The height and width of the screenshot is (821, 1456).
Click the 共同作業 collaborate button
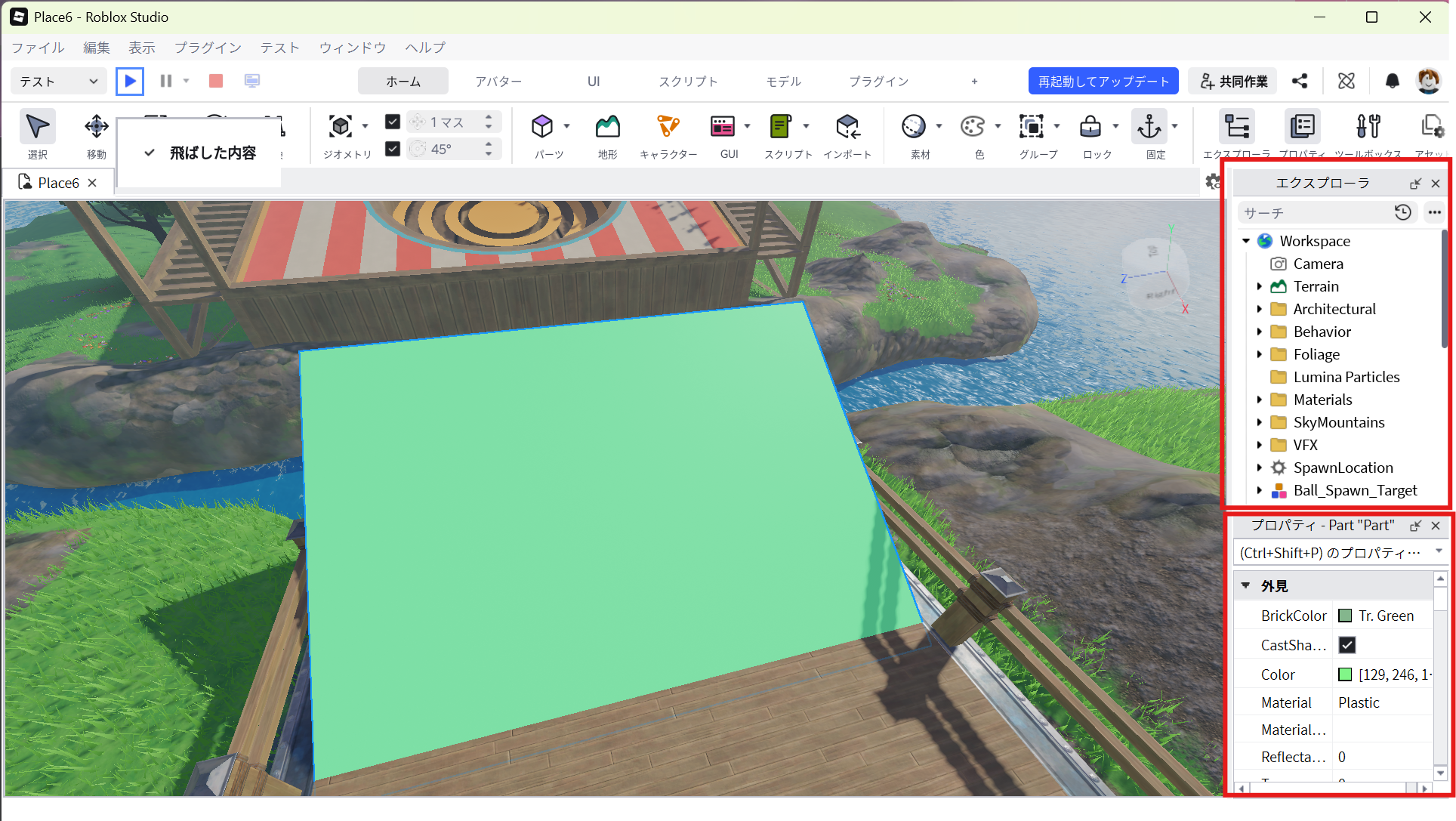tap(1233, 82)
